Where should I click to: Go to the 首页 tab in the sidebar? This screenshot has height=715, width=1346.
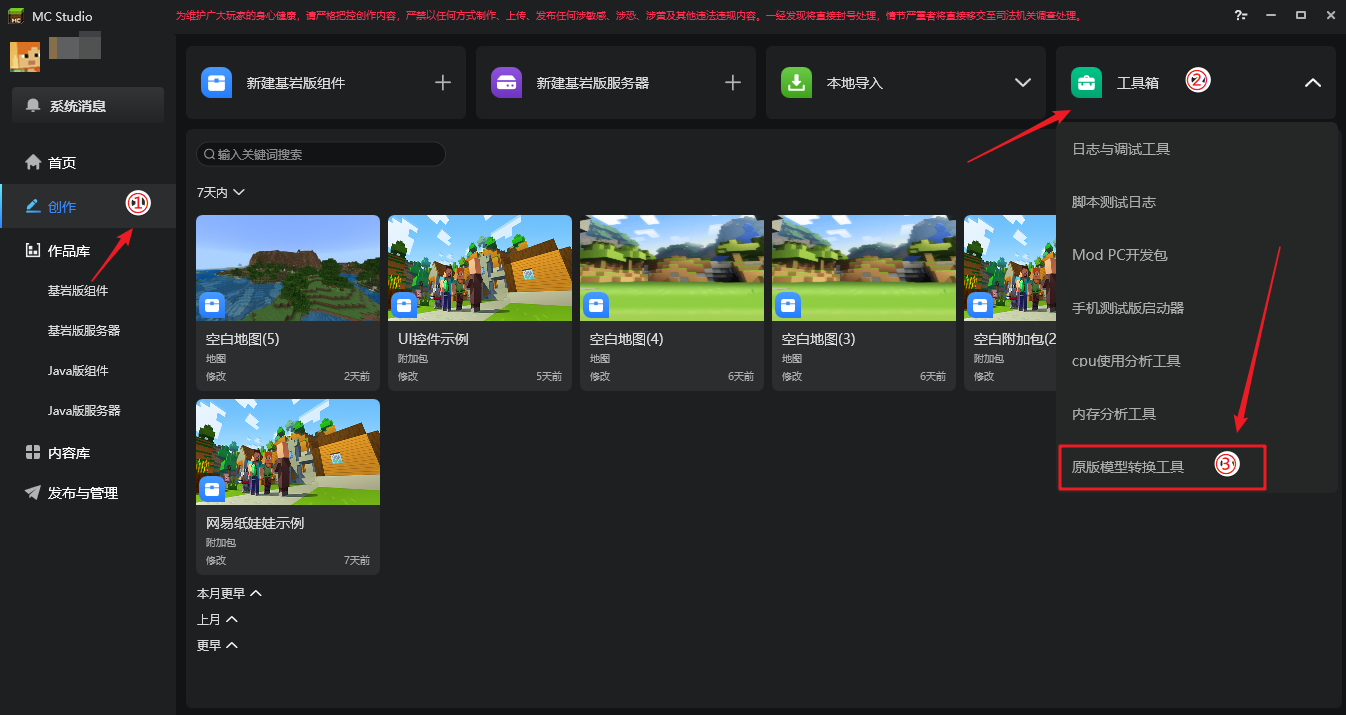[x=62, y=163]
